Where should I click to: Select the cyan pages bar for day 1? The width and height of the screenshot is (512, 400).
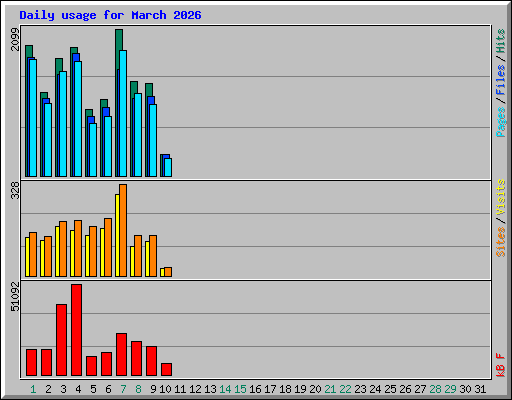pyautogui.click(x=33, y=118)
